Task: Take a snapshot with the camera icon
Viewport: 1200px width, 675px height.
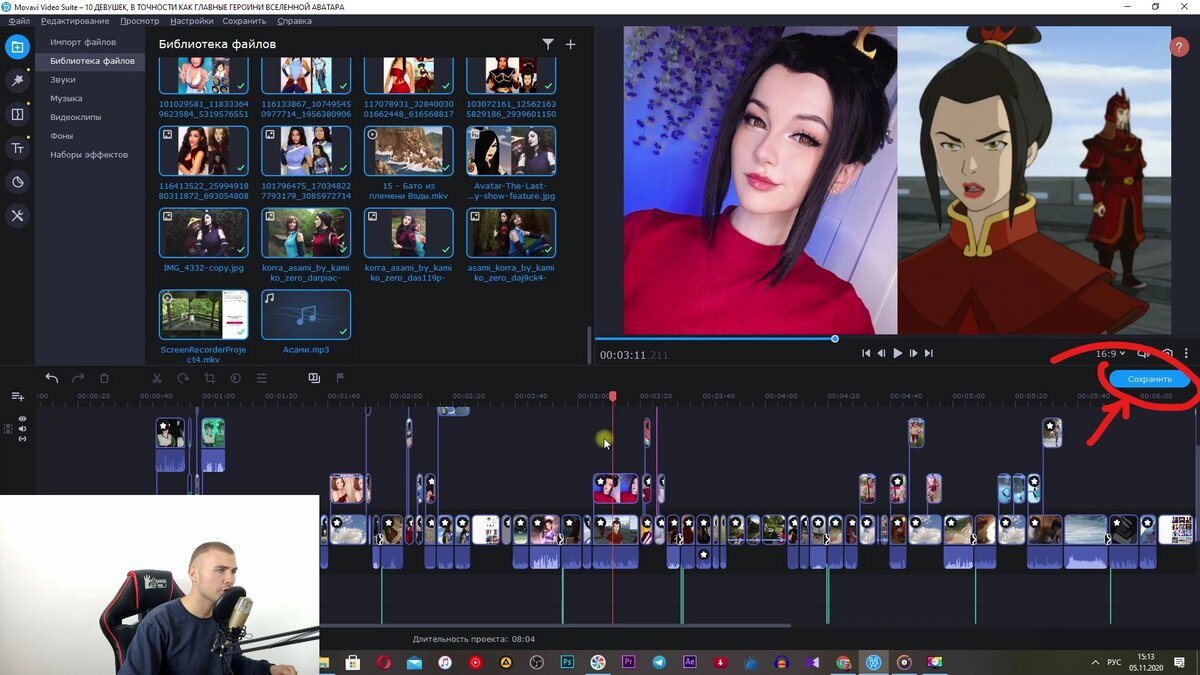Action: point(1167,353)
